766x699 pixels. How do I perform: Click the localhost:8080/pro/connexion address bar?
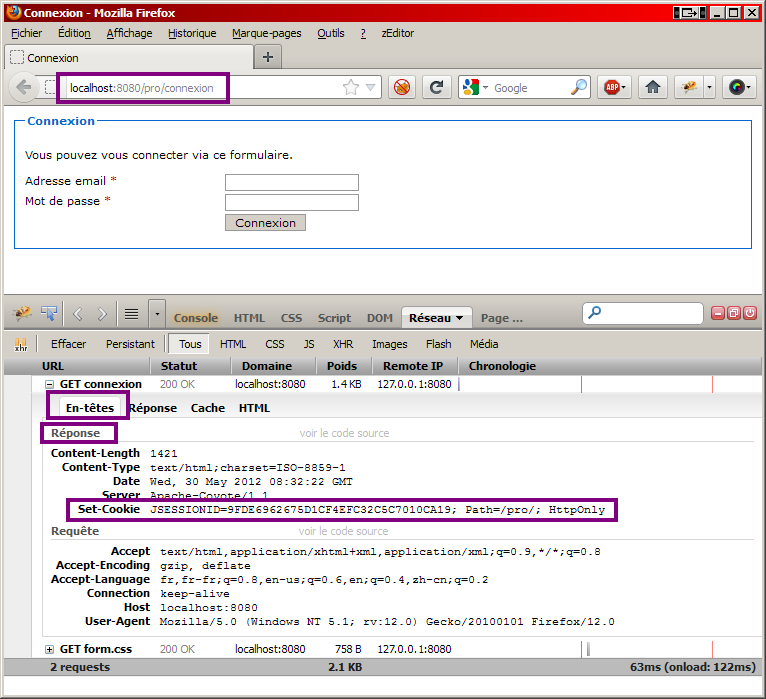(x=204, y=88)
